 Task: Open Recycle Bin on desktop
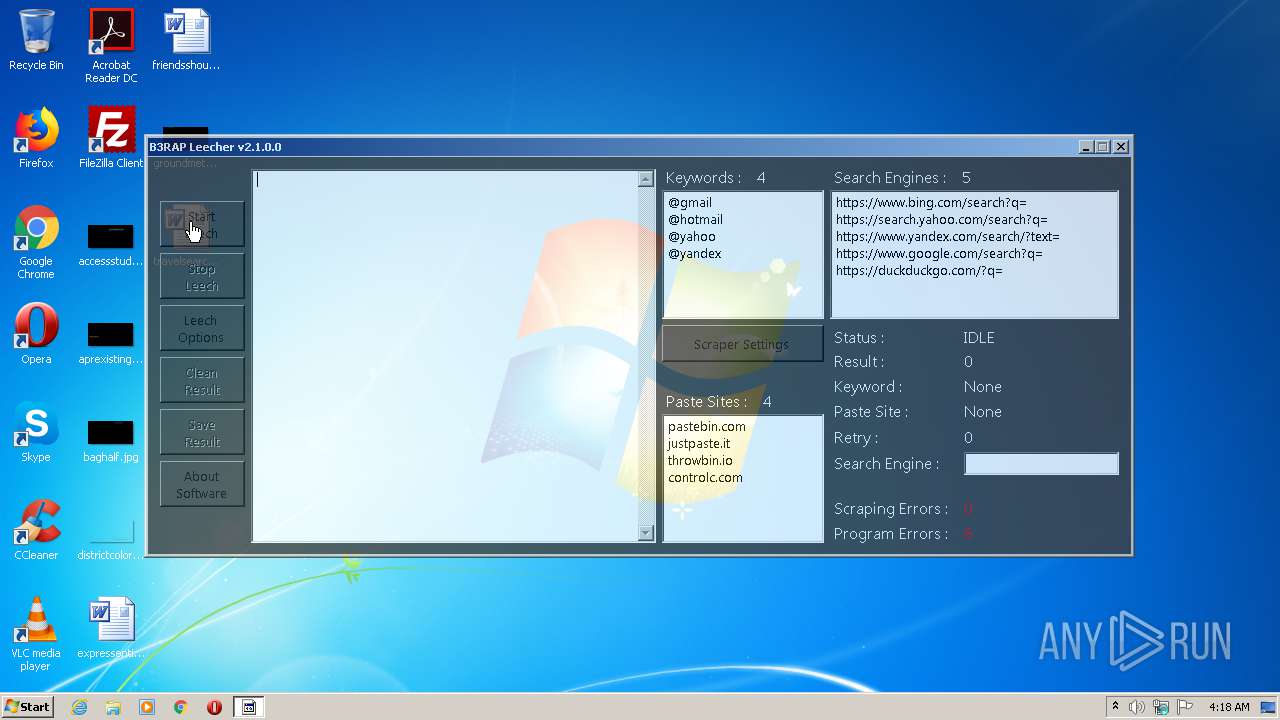[36, 40]
